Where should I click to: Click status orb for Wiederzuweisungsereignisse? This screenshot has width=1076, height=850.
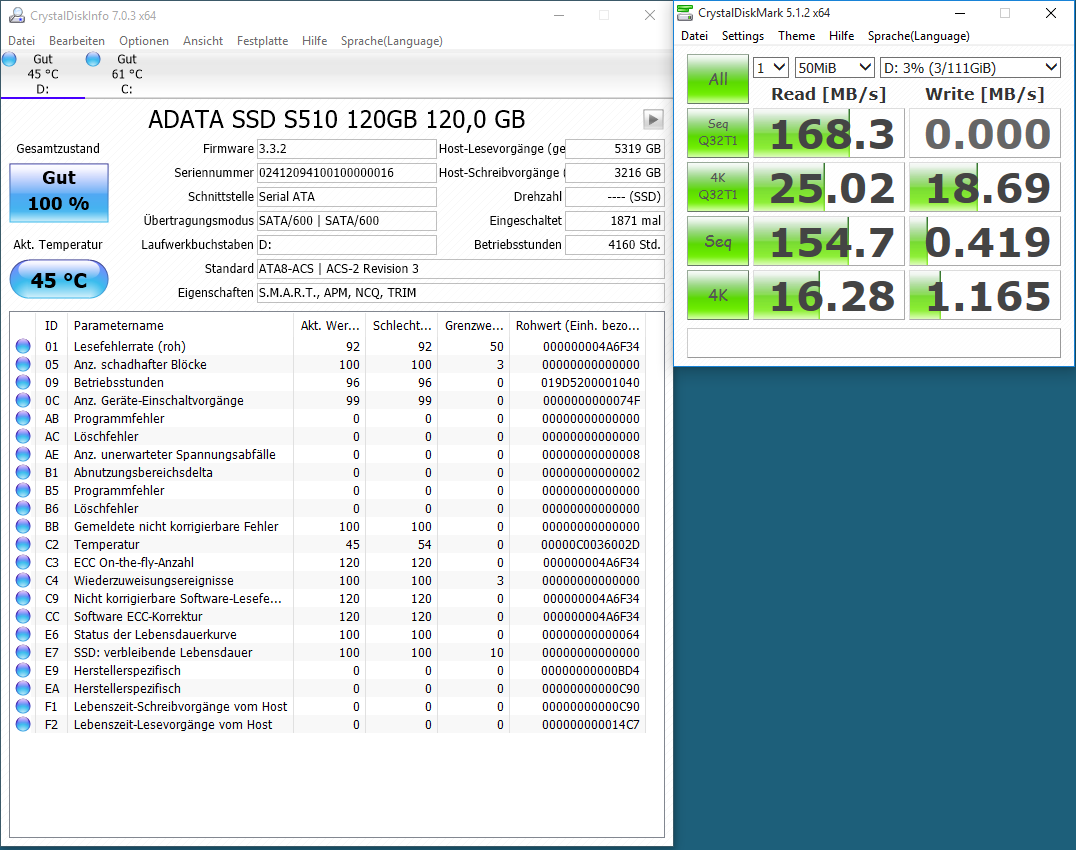(x=23, y=580)
